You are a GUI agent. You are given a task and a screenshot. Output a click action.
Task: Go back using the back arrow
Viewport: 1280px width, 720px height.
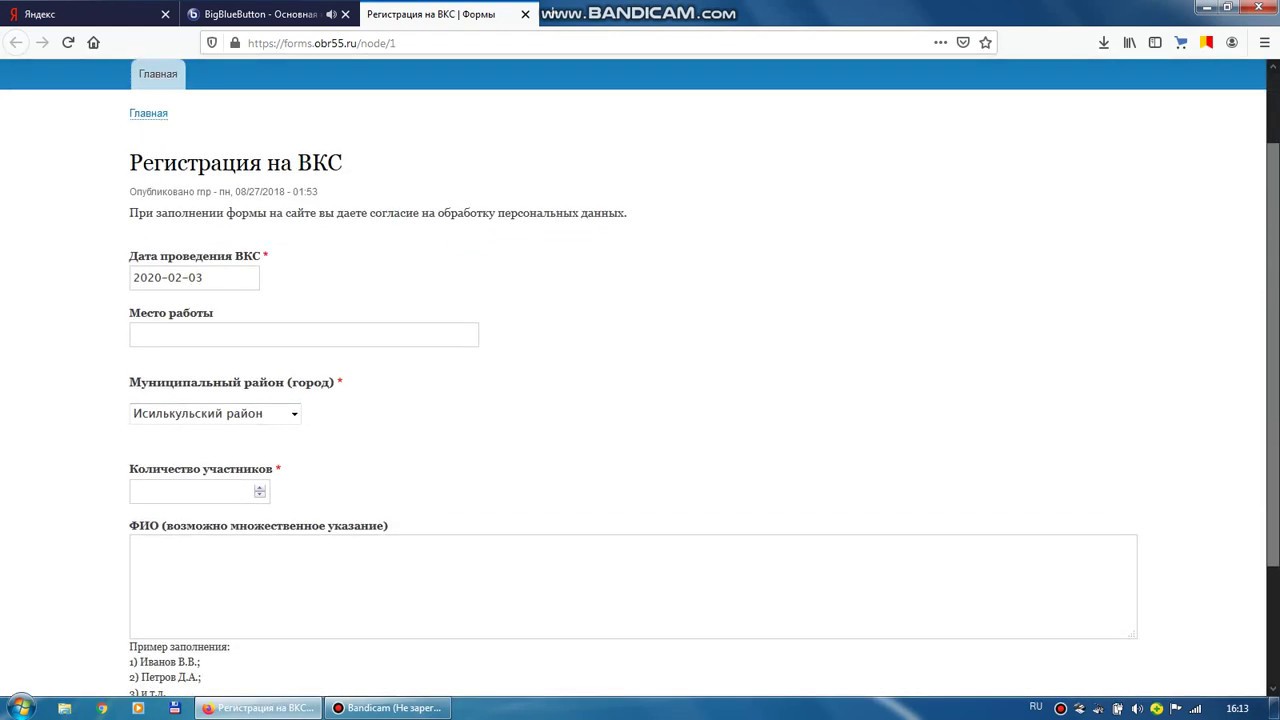pyautogui.click(x=16, y=43)
